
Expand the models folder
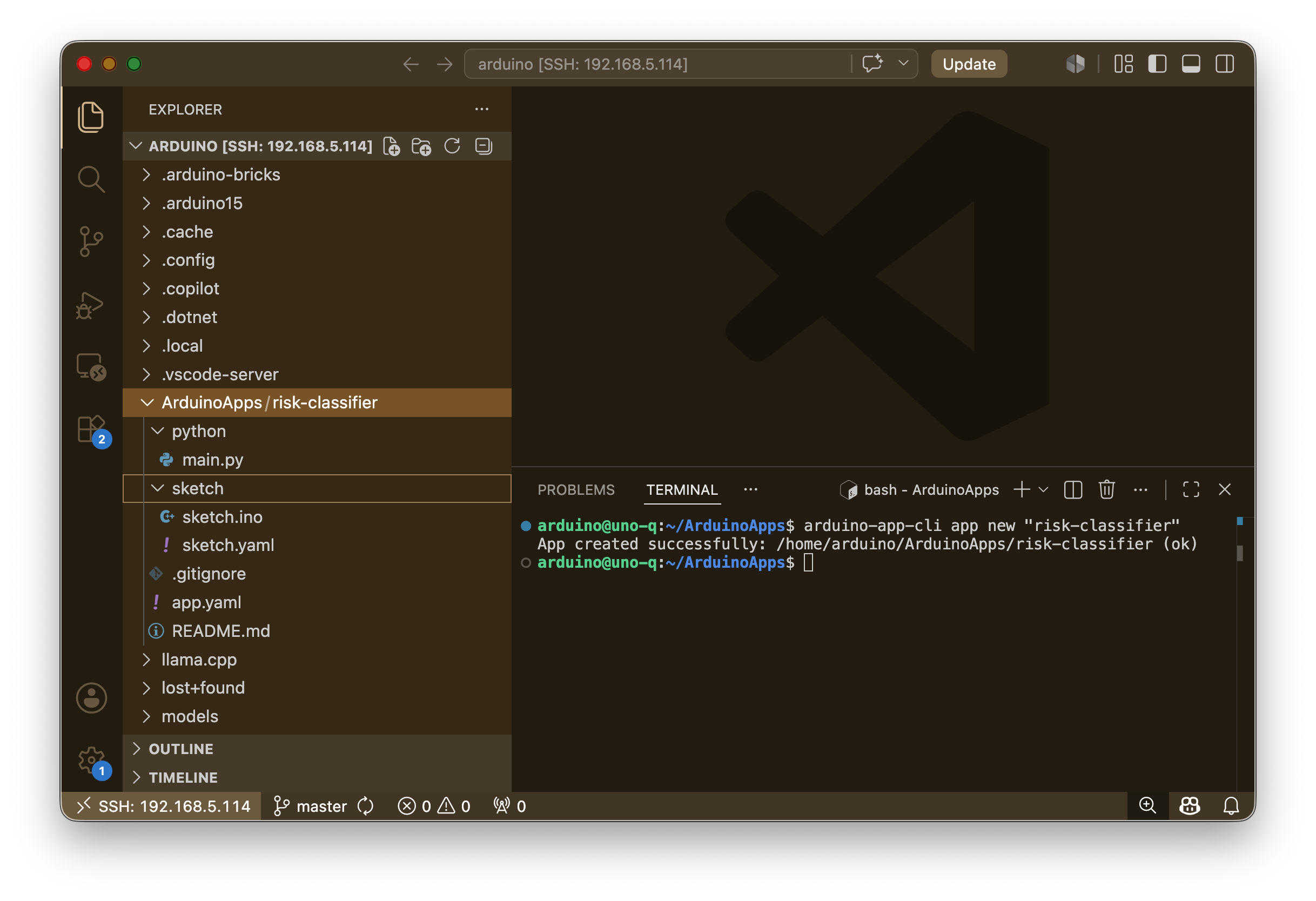pyautogui.click(x=317, y=717)
